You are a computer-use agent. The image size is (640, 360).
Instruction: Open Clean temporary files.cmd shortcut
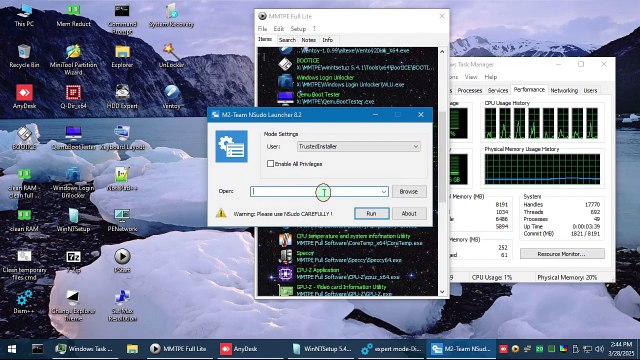click(x=24, y=265)
